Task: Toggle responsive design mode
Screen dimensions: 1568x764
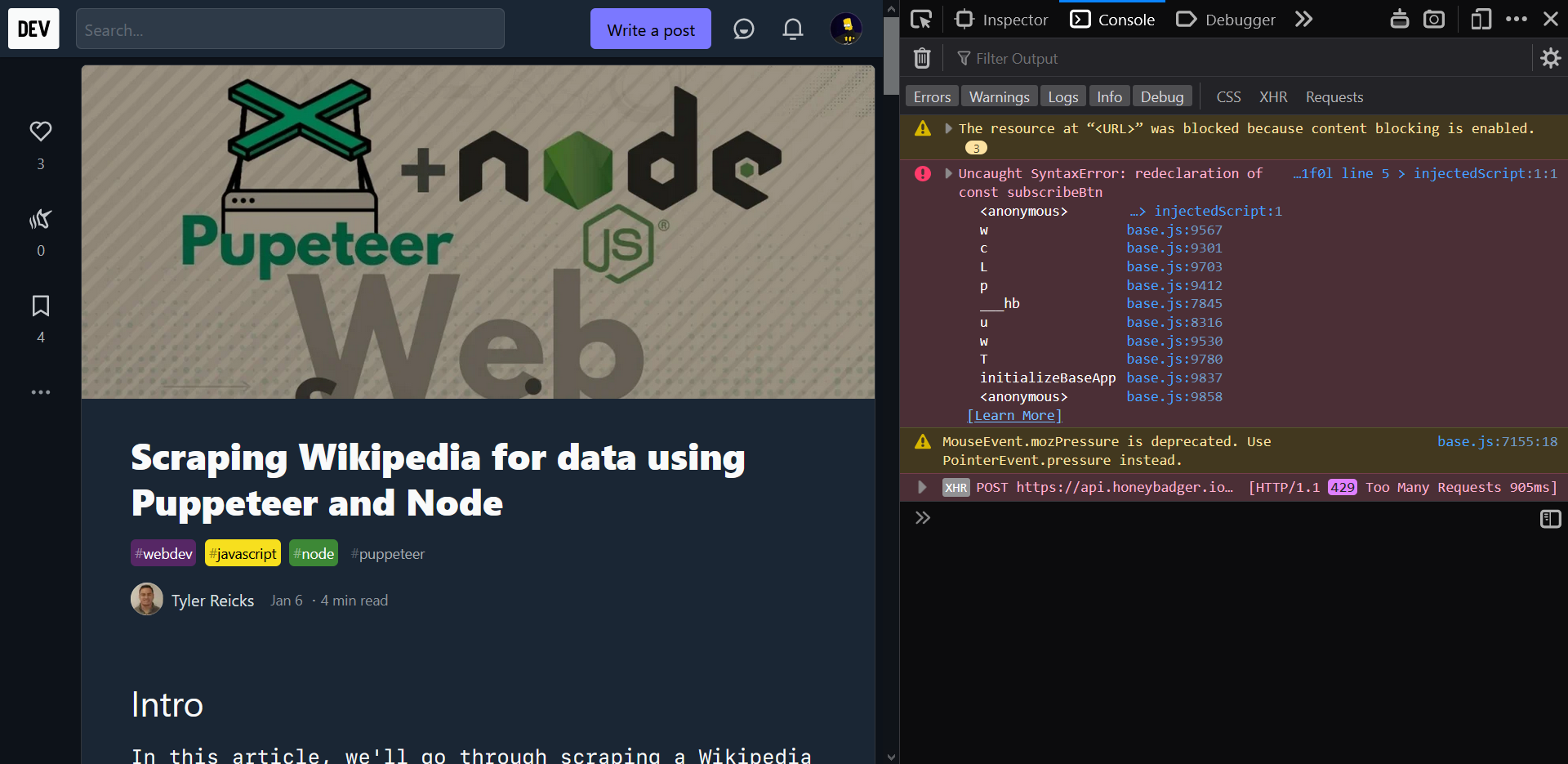Action: 1481,19
